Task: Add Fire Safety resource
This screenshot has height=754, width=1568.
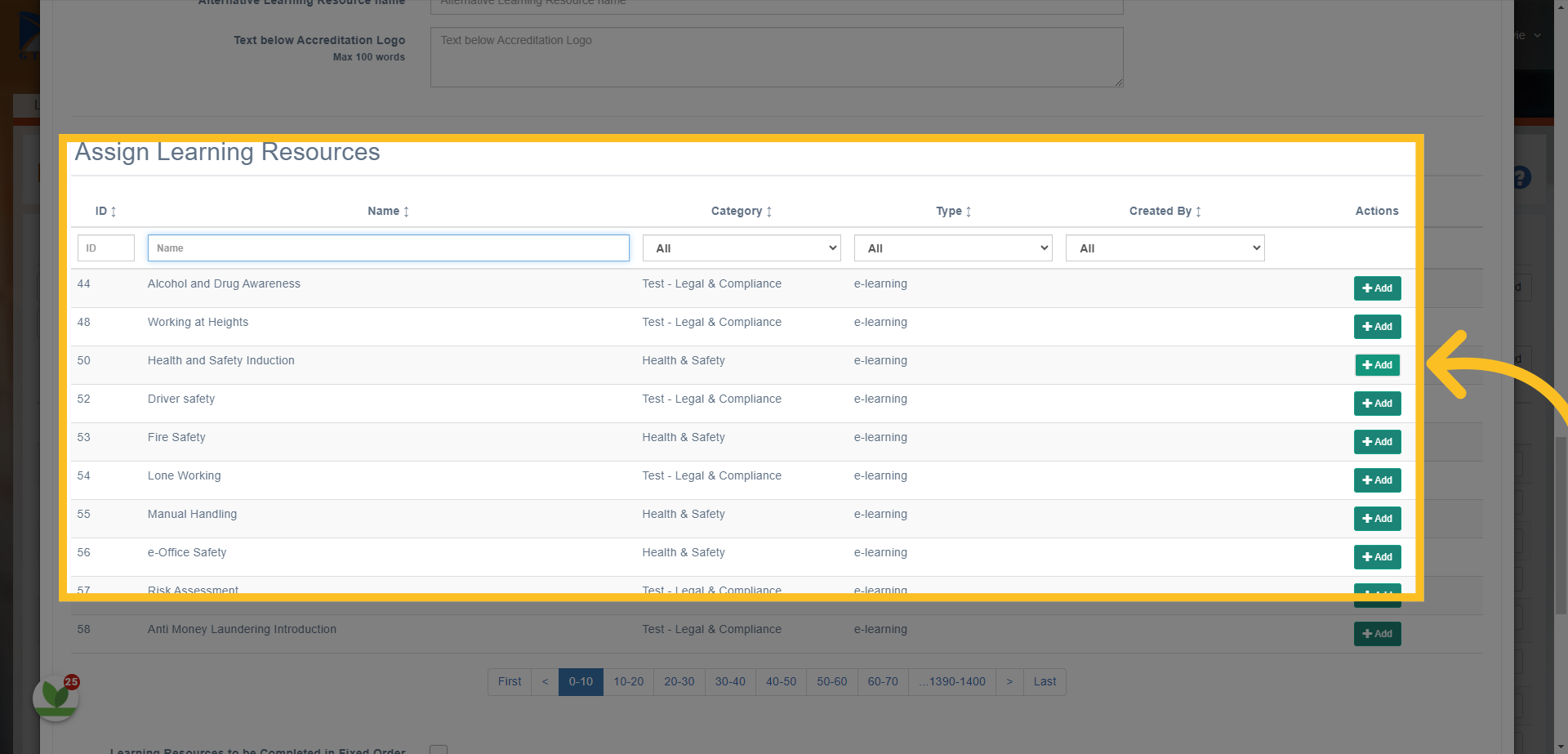Action: (1377, 442)
